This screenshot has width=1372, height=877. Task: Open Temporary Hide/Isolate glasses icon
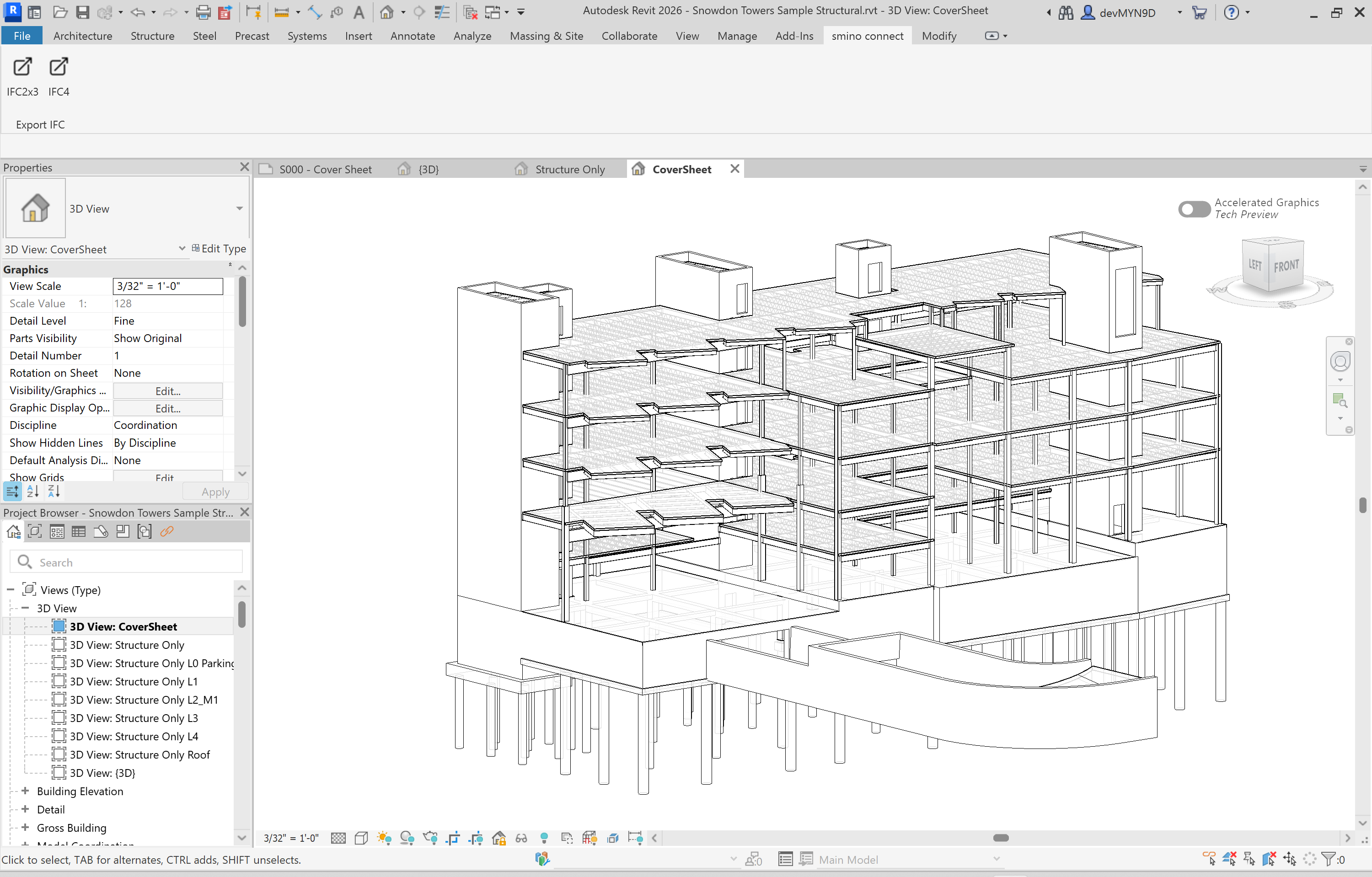[521, 838]
